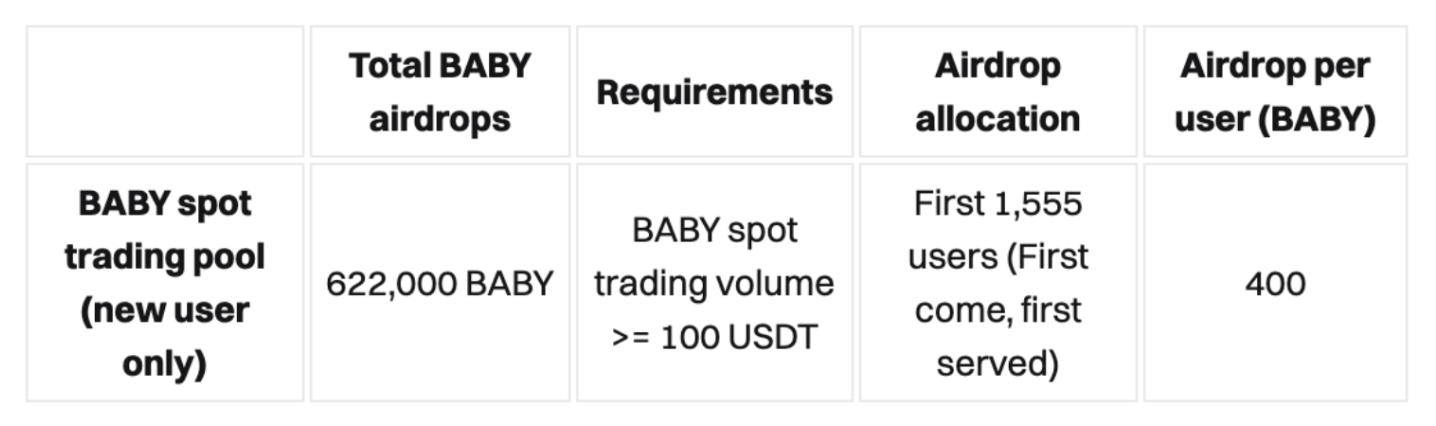Click the Total BABY airdrops column header
This screenshot has height=426, width=1436.
point(440,92)
